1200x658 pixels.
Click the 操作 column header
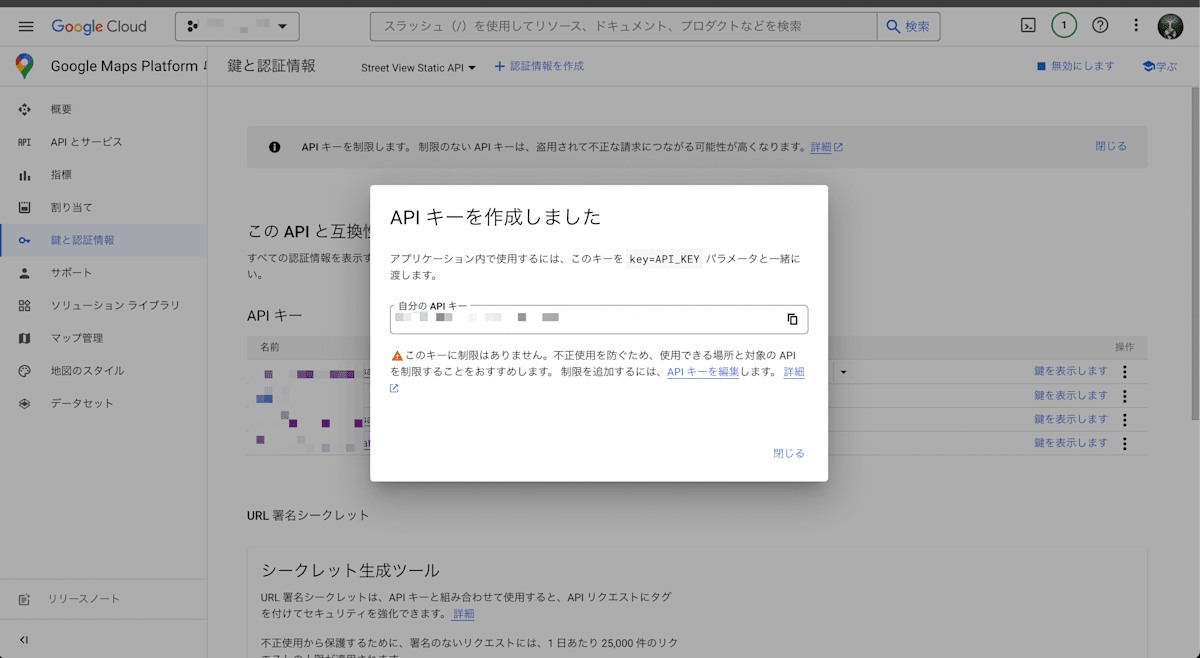tap(1125, 347)
